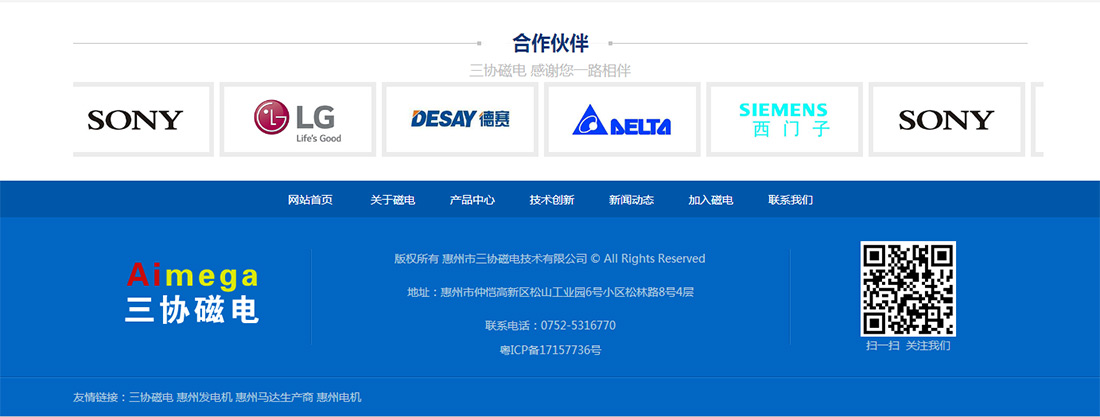Click the Siemens 西门子 partner logo
The width and height of the screenshot is (1100, 417).
[784, 120]
